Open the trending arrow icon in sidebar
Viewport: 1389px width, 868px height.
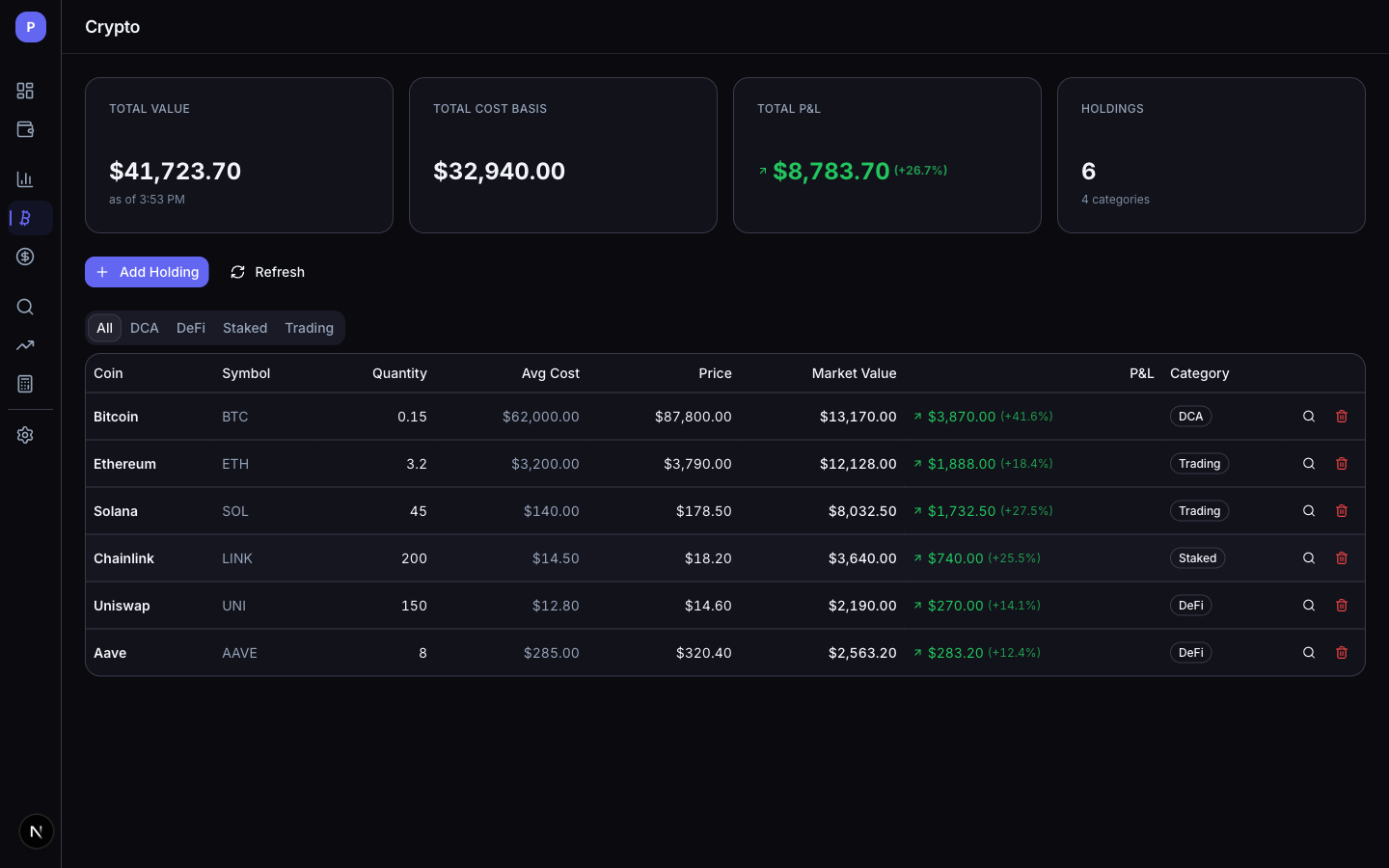pos(25,345)
